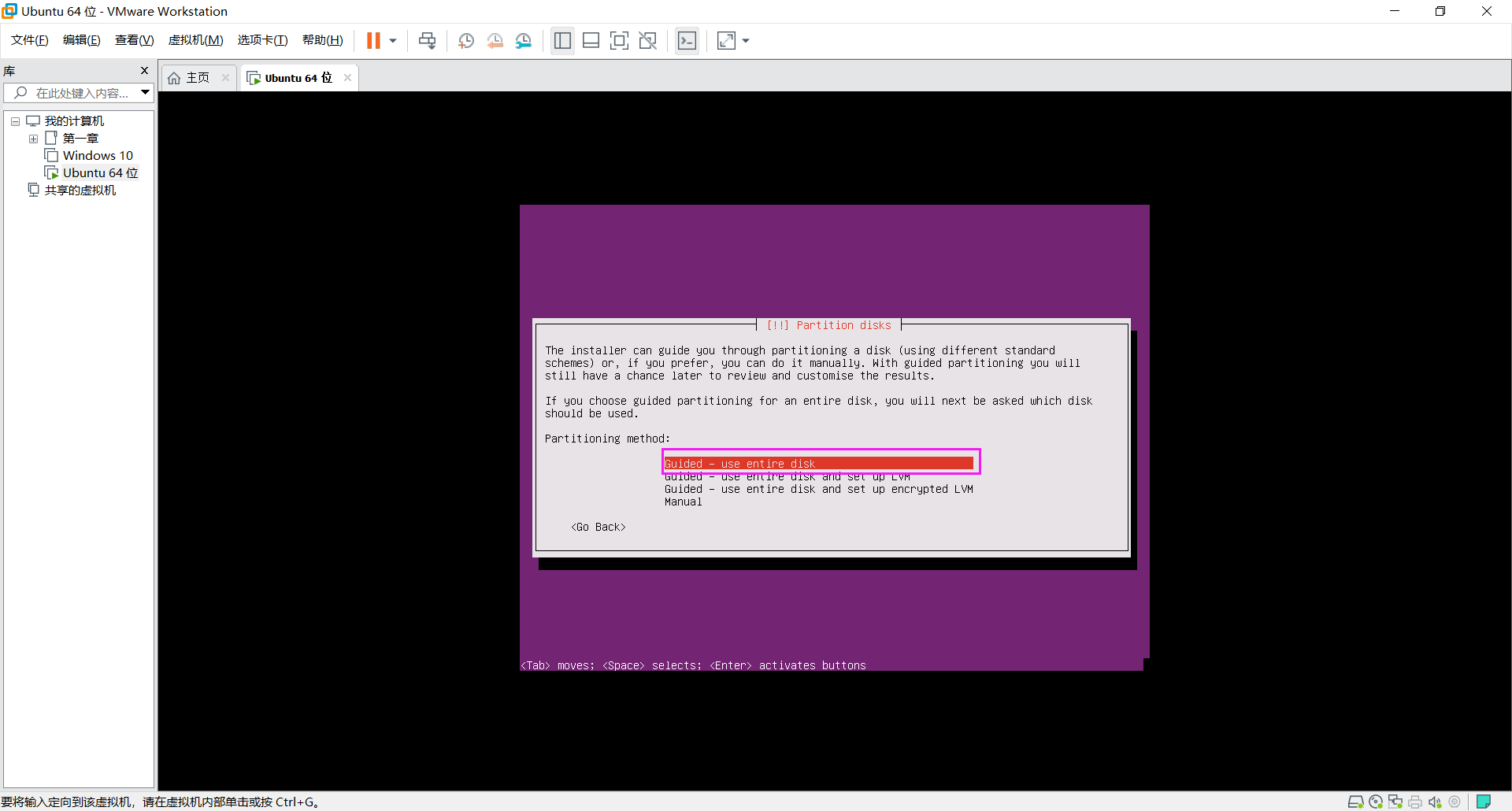Open the stretch display dropdown arrow

coord(746,41)
